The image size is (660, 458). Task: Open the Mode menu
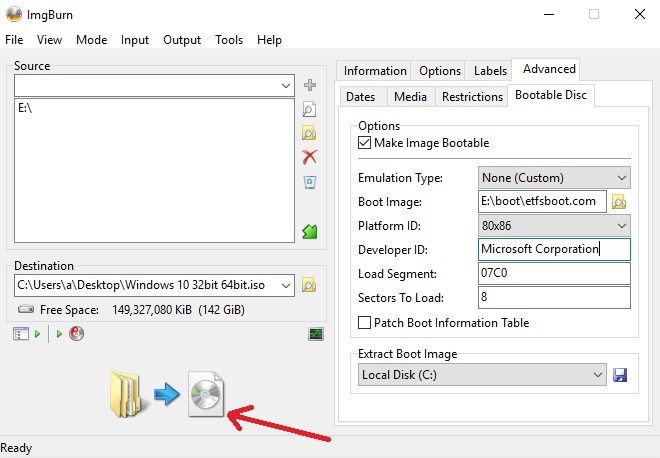pos(91,40)
